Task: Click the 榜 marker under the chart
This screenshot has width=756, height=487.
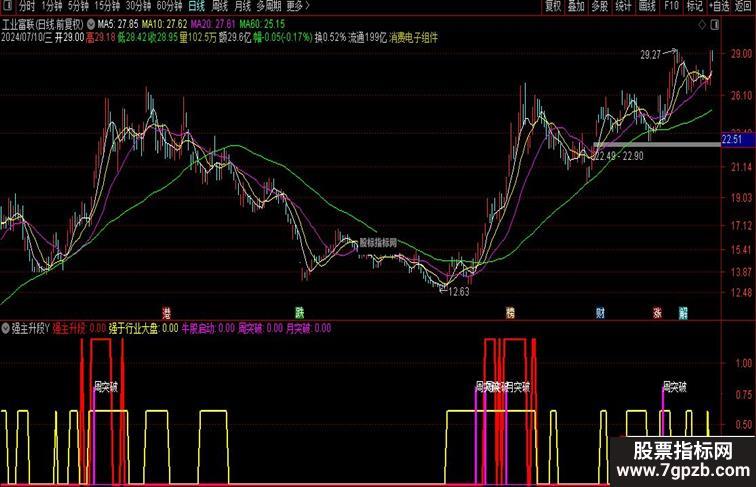Action: 510,313
